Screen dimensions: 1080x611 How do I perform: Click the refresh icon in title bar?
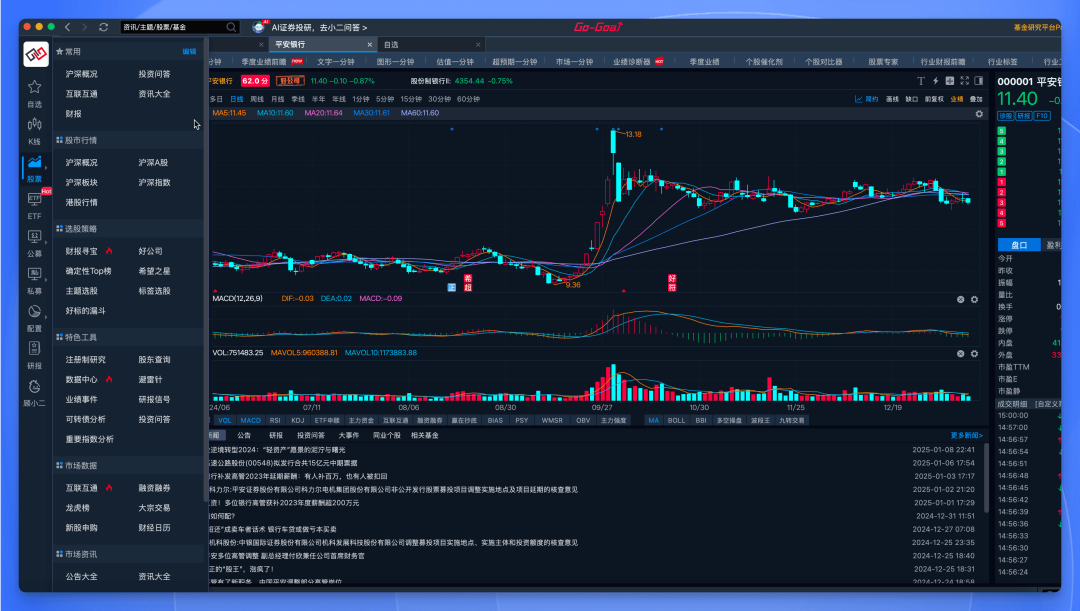pos(103,27)
